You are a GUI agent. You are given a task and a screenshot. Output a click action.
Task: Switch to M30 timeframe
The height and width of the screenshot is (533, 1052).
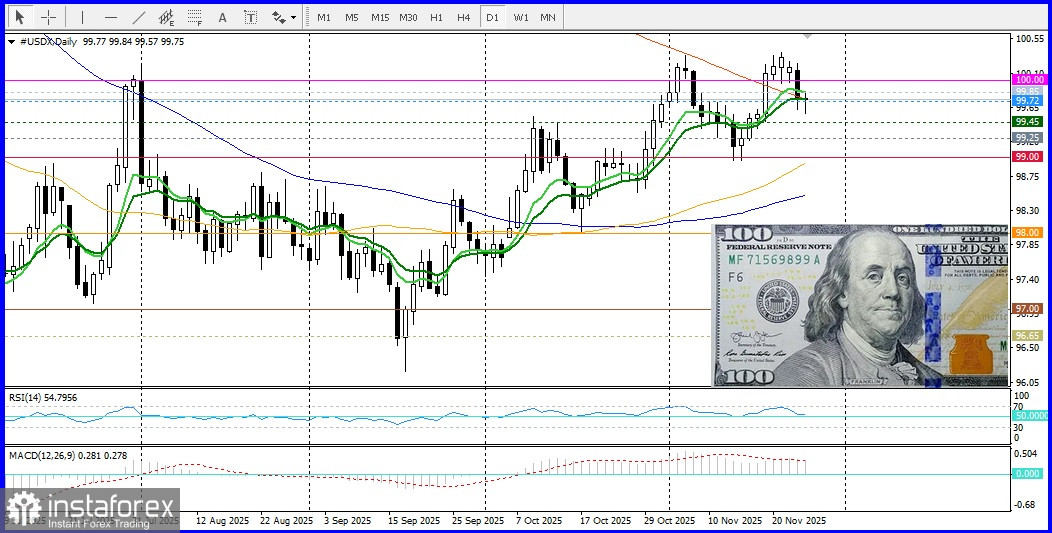click(x=408, y=17)
